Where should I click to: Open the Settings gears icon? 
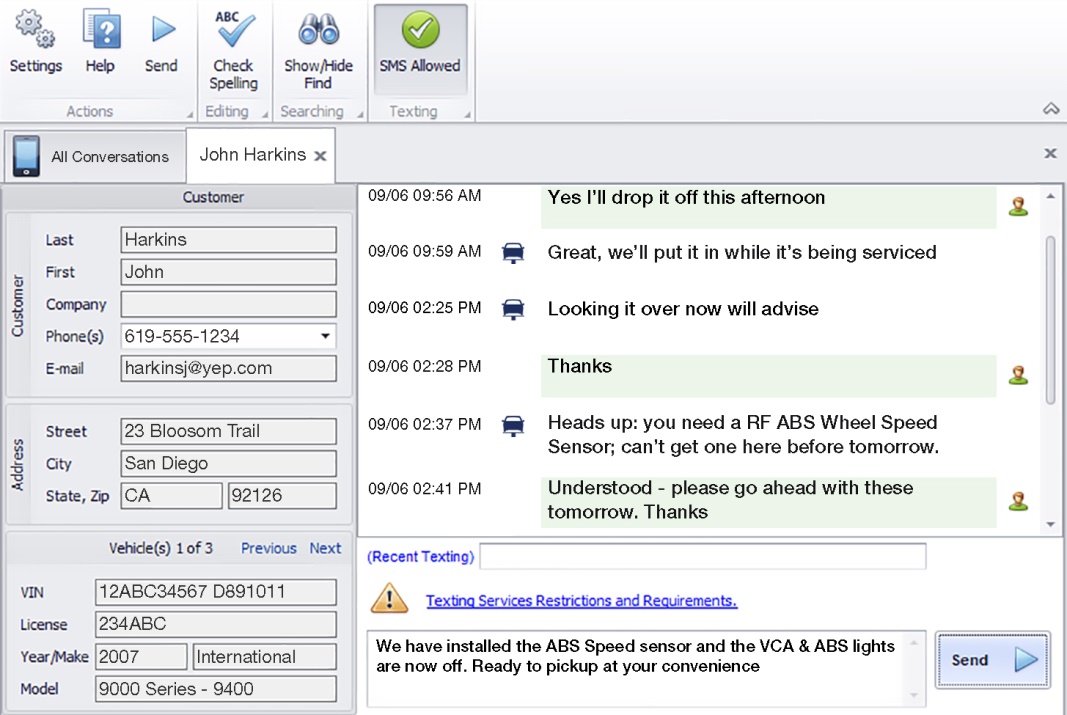click(35, 30)
